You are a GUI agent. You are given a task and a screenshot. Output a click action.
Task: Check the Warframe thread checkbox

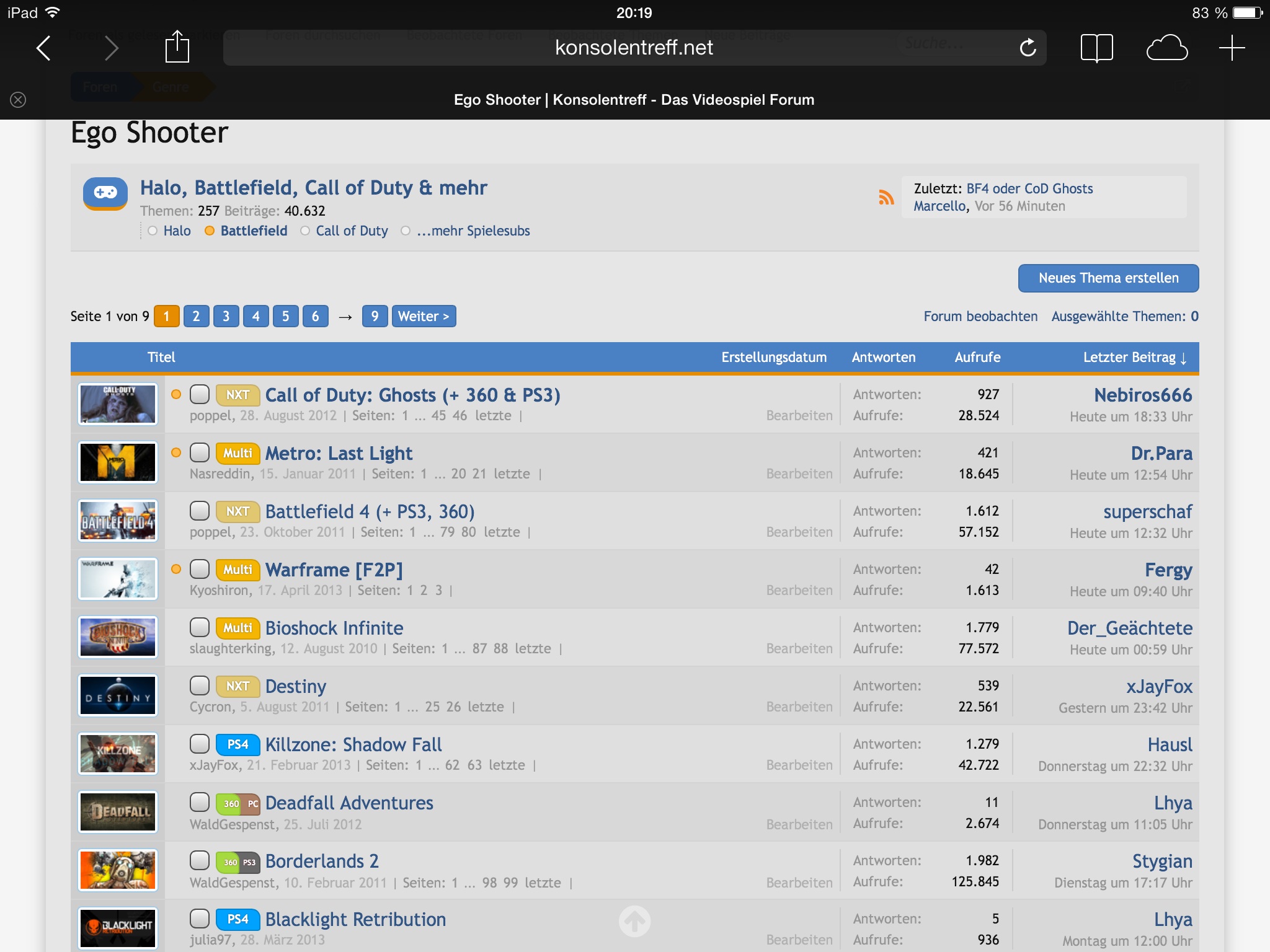(x=200, y=569)
